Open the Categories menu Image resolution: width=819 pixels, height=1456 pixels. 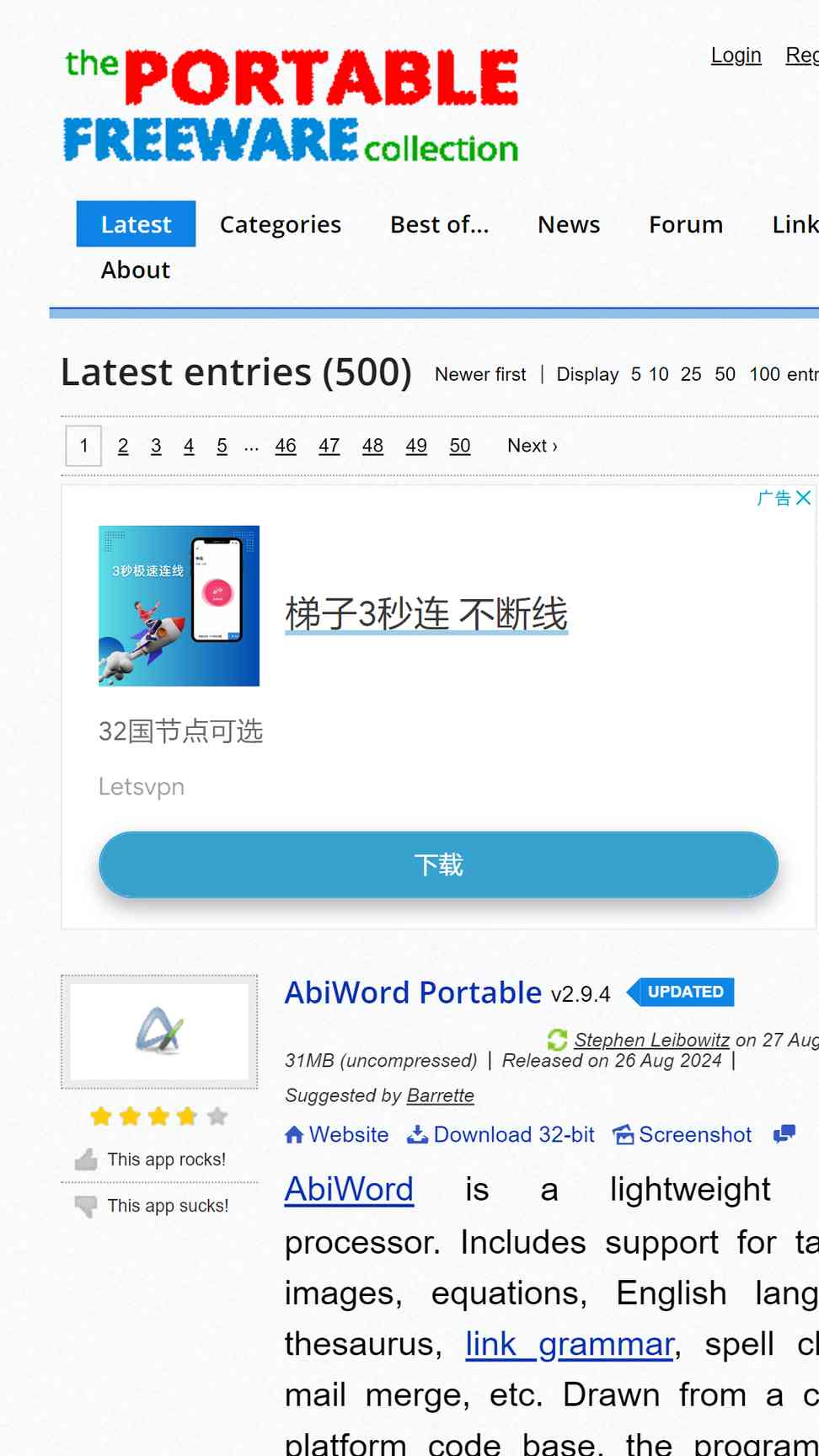click(x=281, y=224)
